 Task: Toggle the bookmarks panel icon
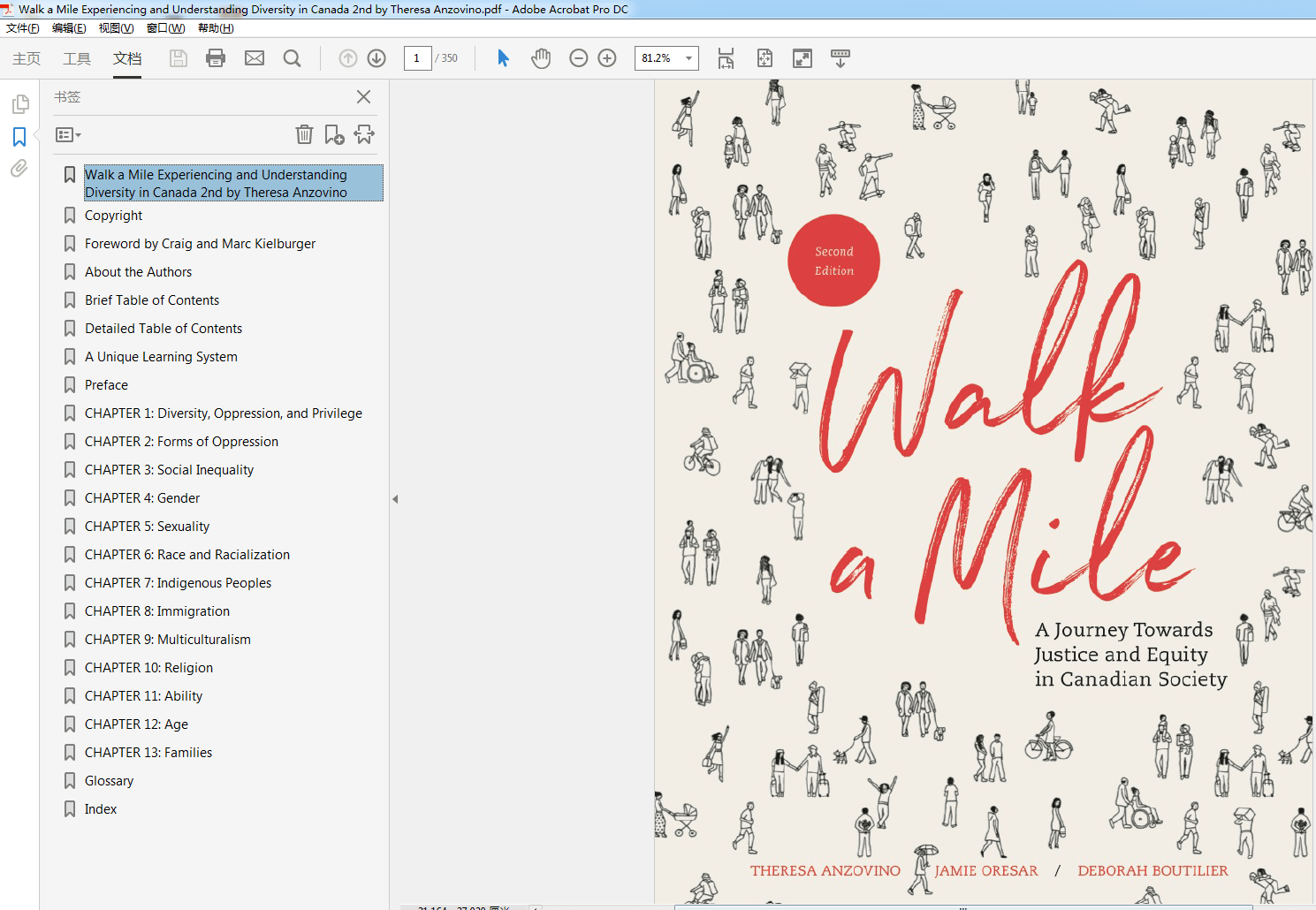19,137
